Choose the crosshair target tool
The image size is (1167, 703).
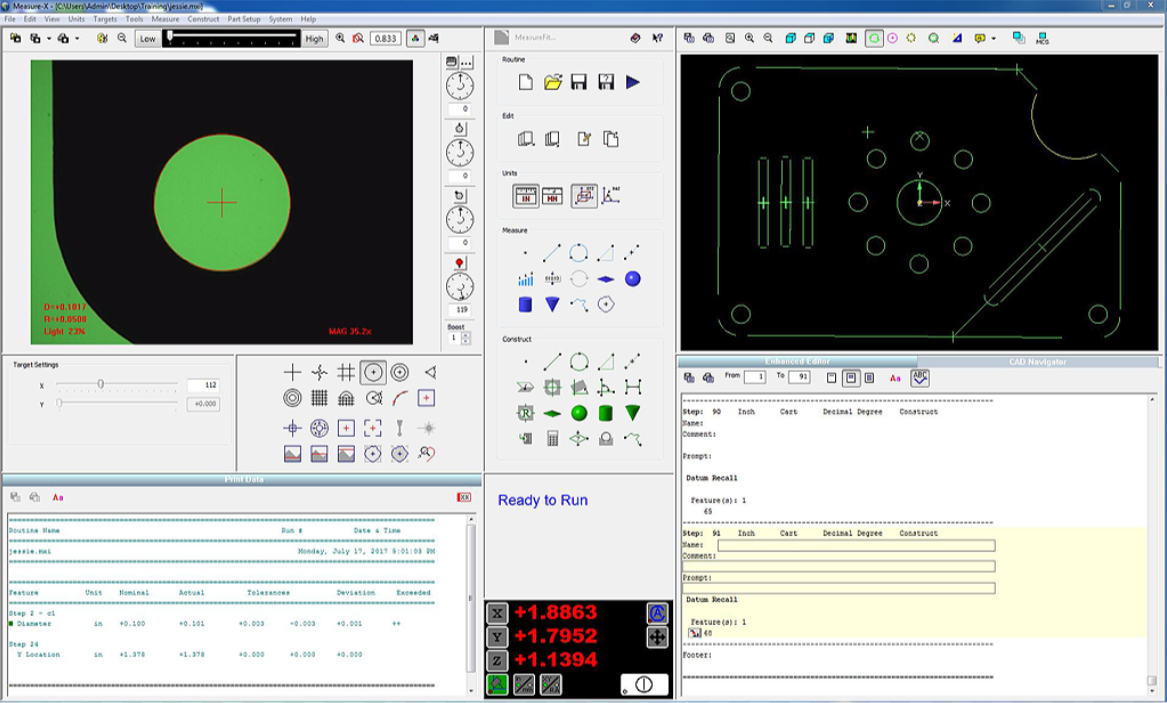[292, 372]
